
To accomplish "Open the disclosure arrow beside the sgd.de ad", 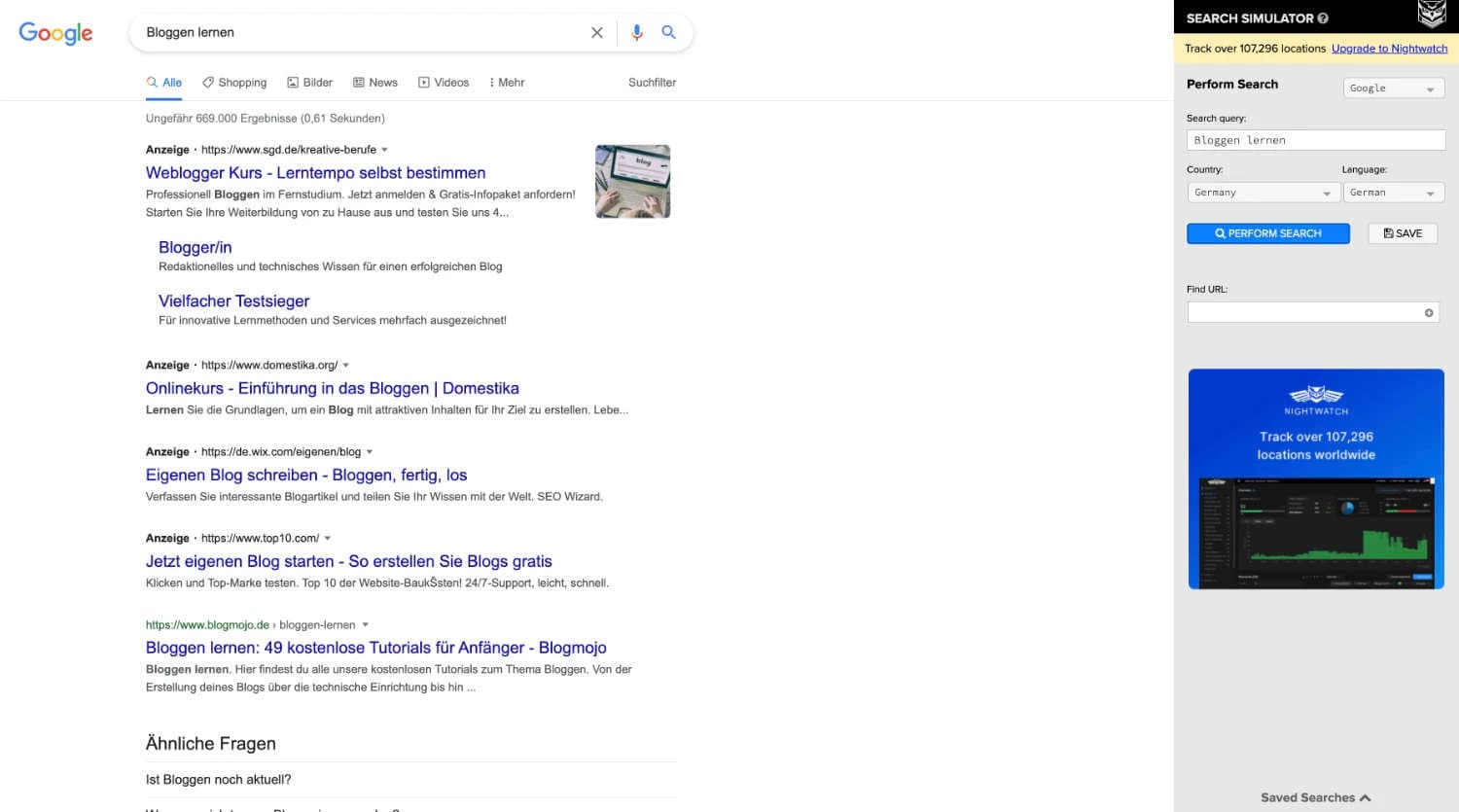I will point(385,149).
